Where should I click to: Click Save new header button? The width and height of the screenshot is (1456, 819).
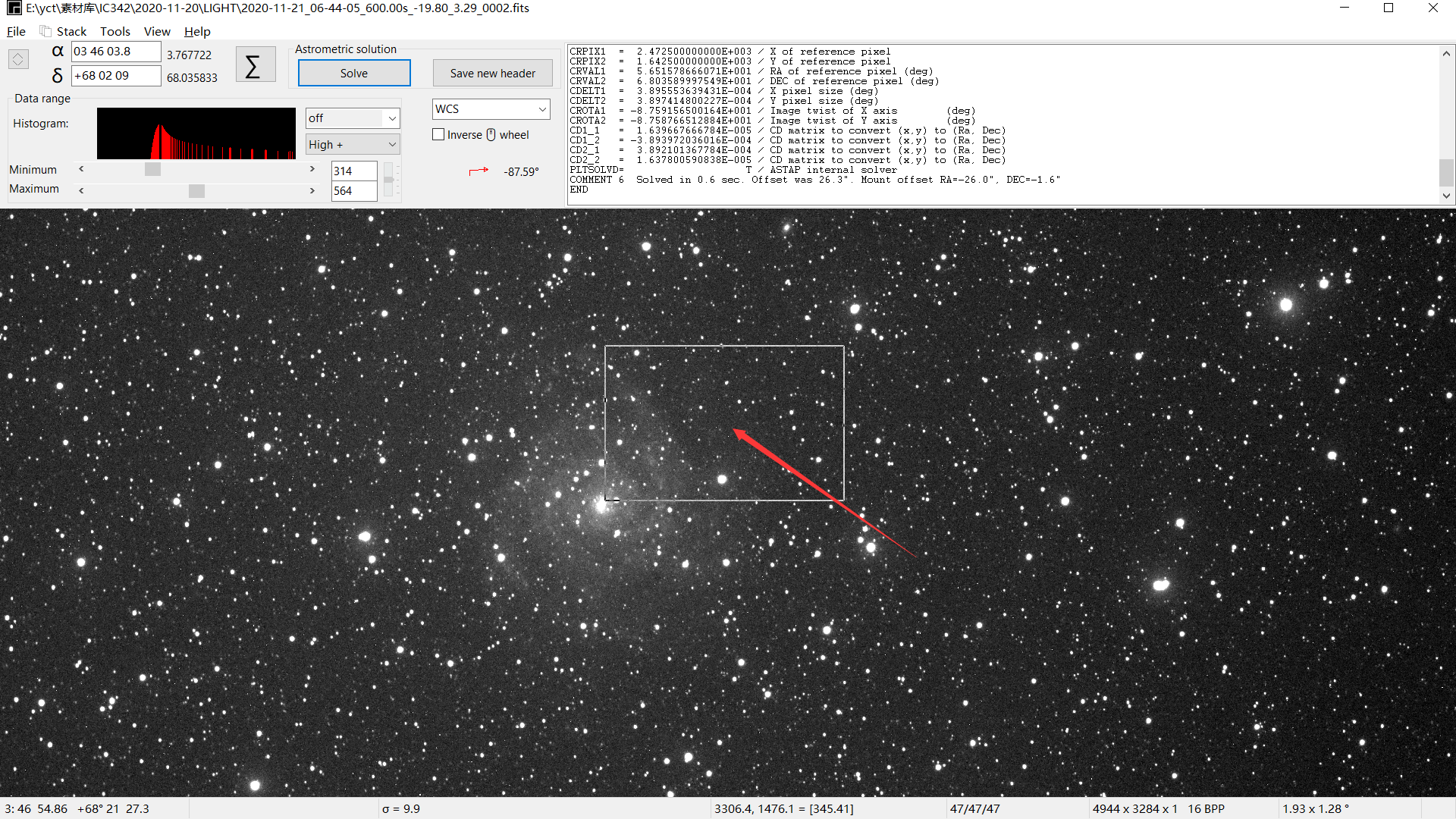493,73
